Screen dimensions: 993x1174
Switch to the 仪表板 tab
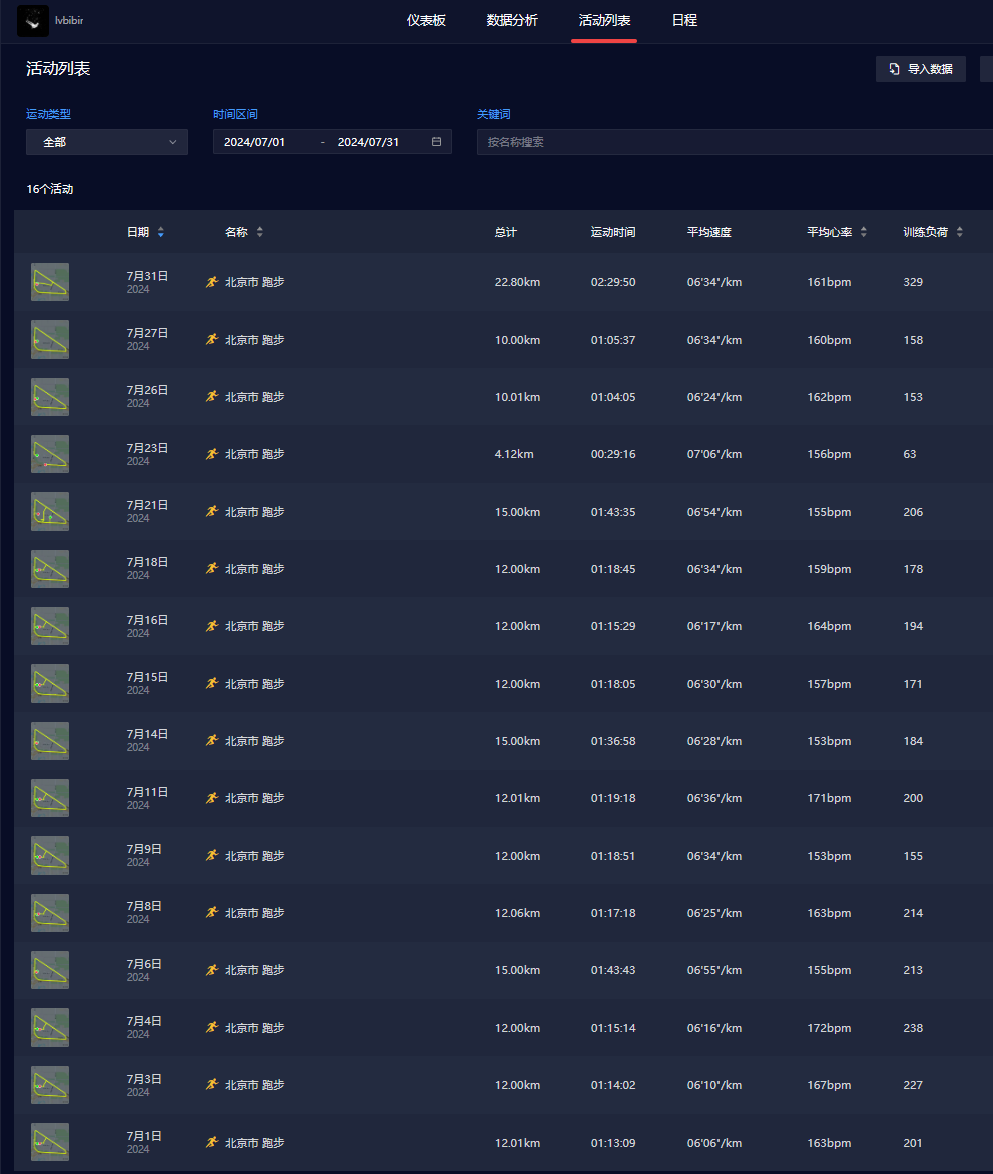pyautogui.click(x=426, y=20)
